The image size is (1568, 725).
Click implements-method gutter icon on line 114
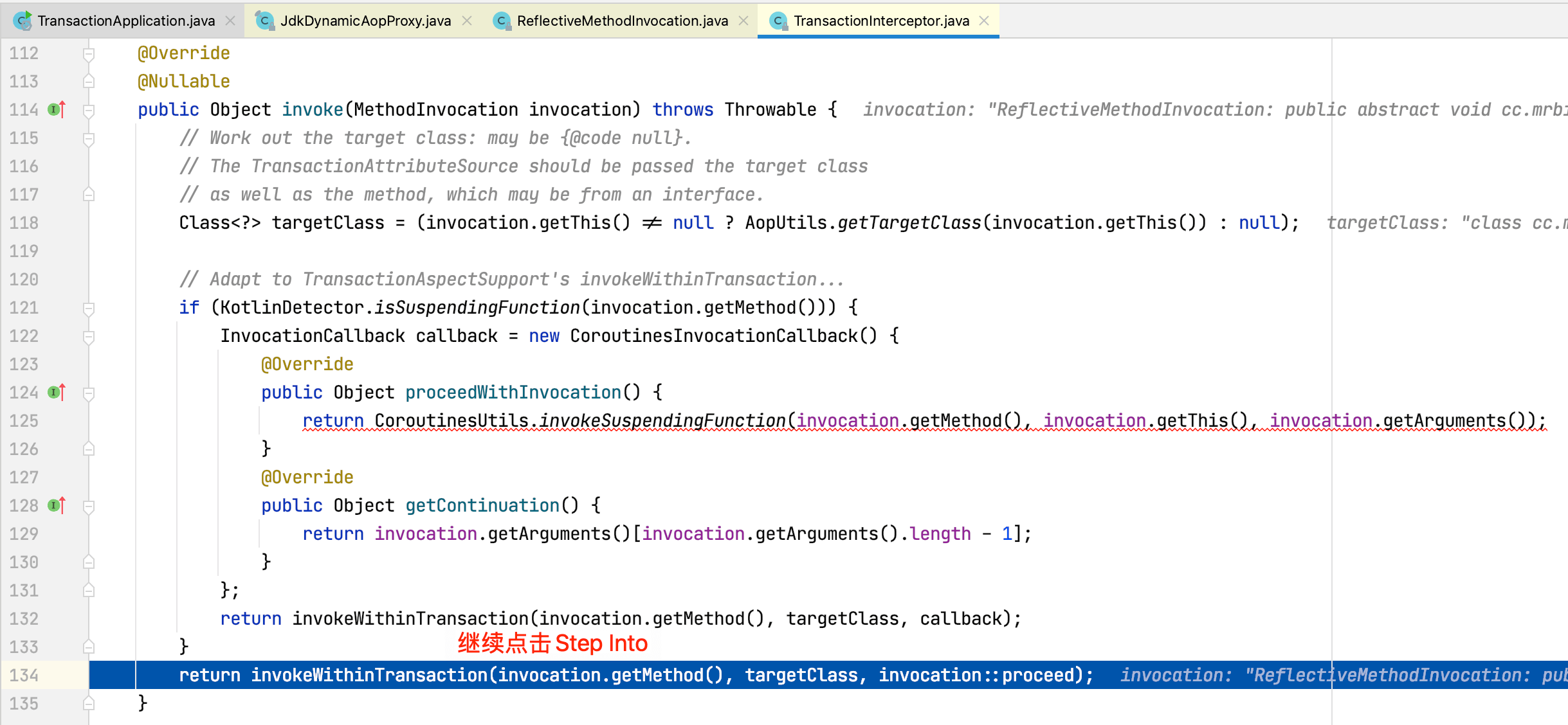pyautogui.click(x=57, y=110)
